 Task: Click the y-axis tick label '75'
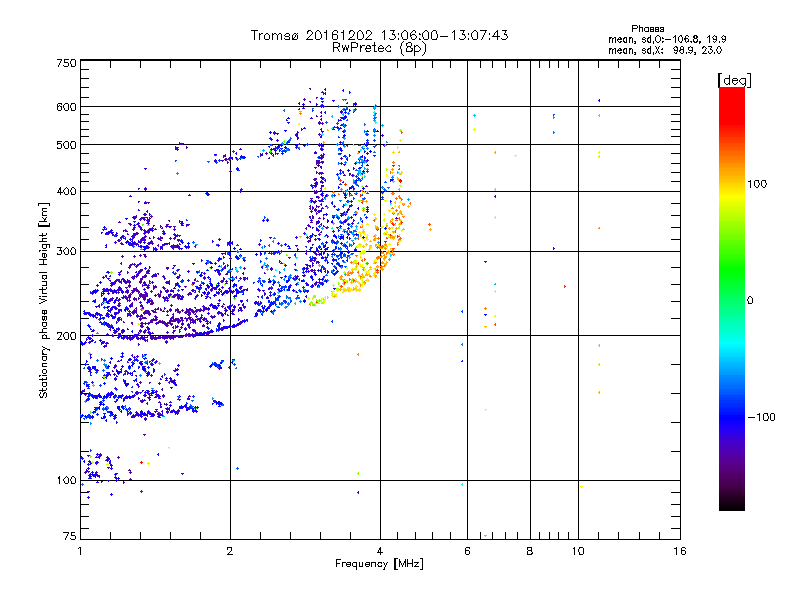(70, 536)
